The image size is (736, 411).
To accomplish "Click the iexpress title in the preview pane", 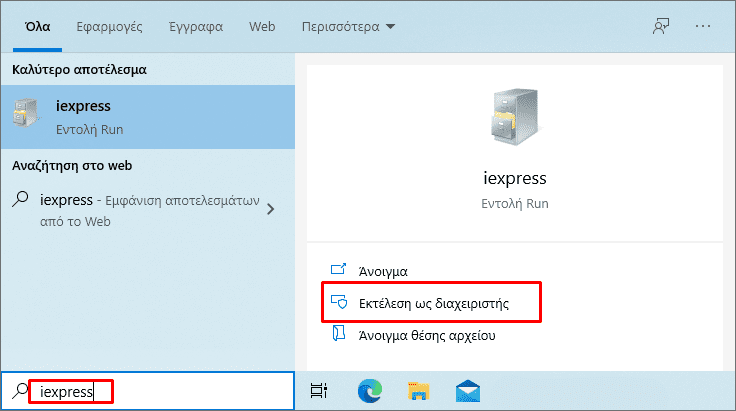I will coord(515,178).
